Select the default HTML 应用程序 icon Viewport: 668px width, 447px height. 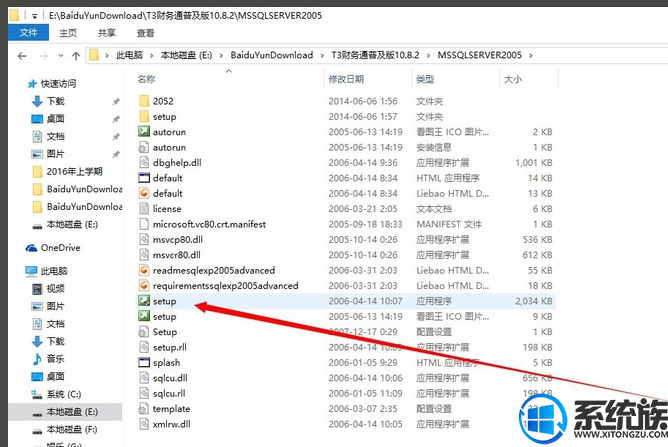[144, 178]
